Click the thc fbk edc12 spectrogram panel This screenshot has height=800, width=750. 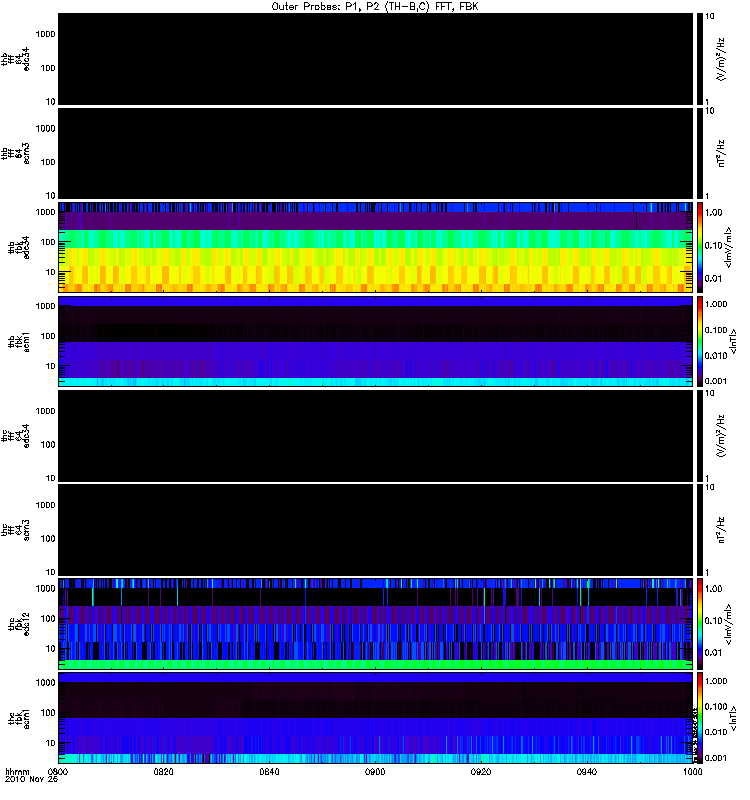point(375,623)
